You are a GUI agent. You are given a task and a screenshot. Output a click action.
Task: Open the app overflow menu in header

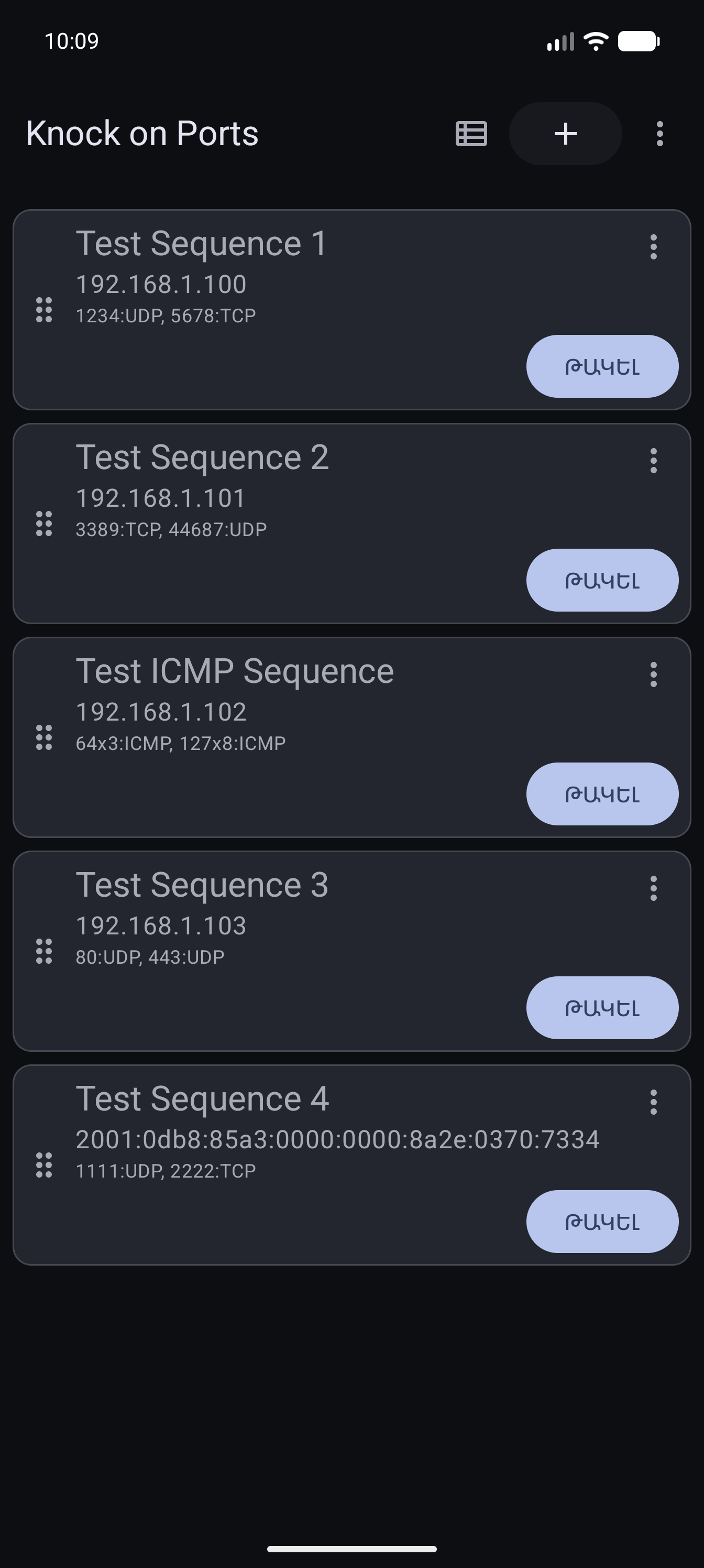click(659, 134)
